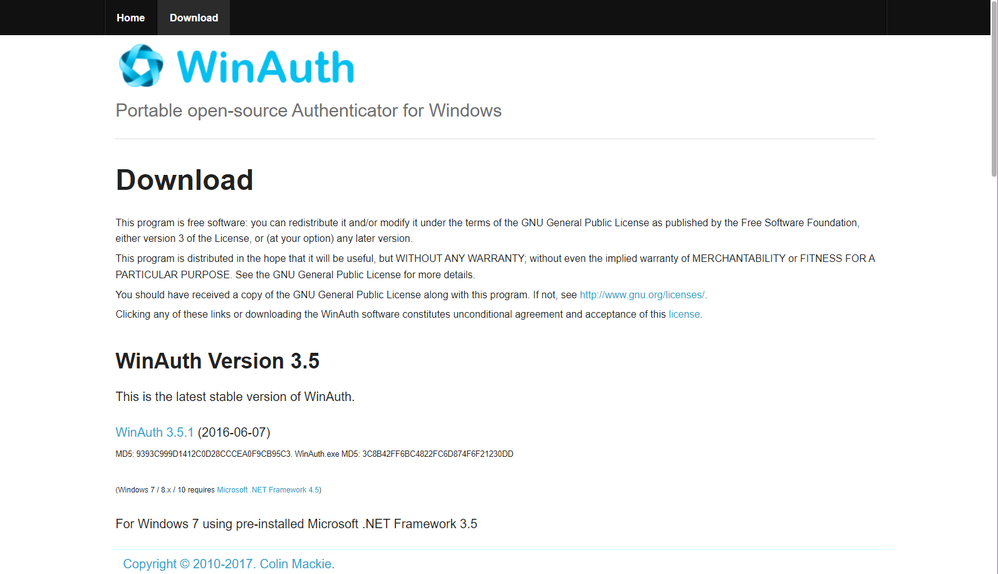The width and height of the screenshot is (998, 574).
Task: Click the WinAuth wordmark title
Action: click(265, 67)
